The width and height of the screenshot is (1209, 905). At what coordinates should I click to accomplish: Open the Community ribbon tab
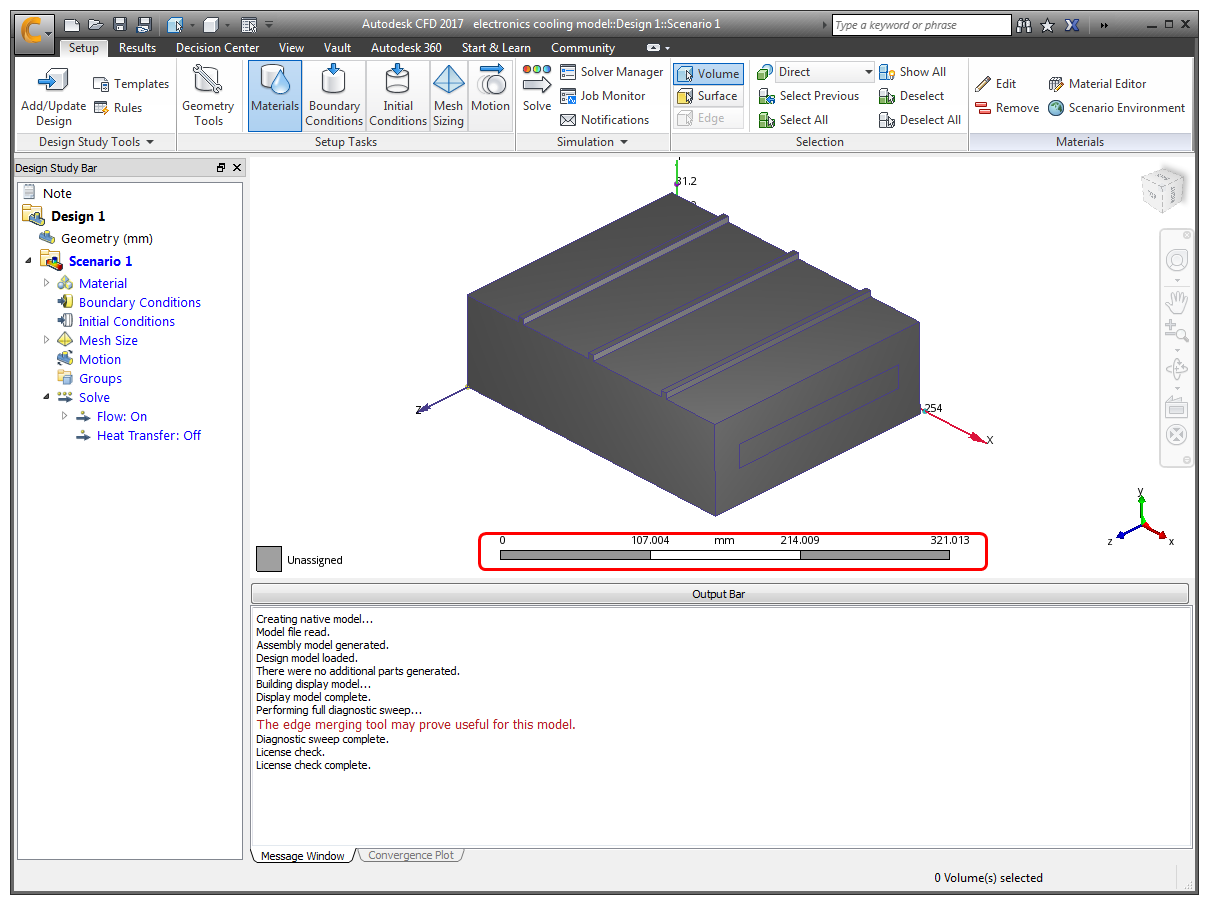(583, 48)
